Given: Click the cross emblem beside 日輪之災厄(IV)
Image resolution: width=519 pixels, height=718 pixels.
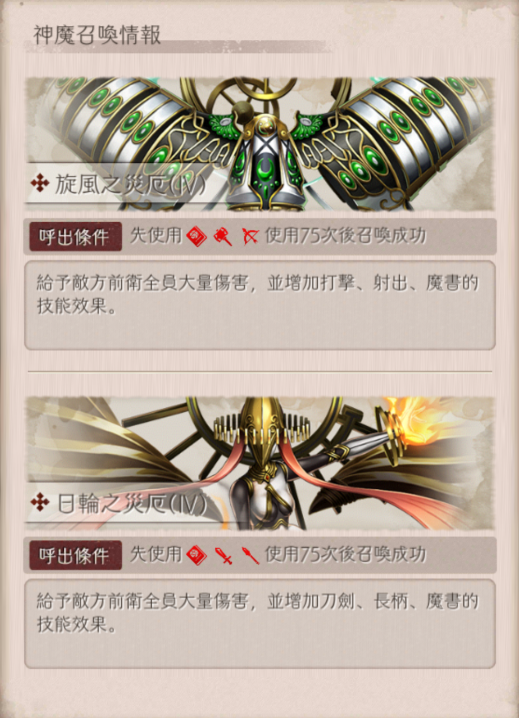Looking at the screenshot, I should (x=40, y=503).
